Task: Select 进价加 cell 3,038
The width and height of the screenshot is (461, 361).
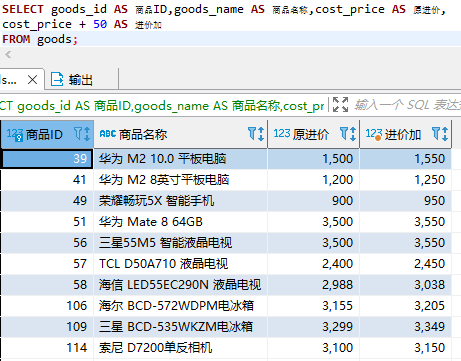Action: [x=405, y=285]
